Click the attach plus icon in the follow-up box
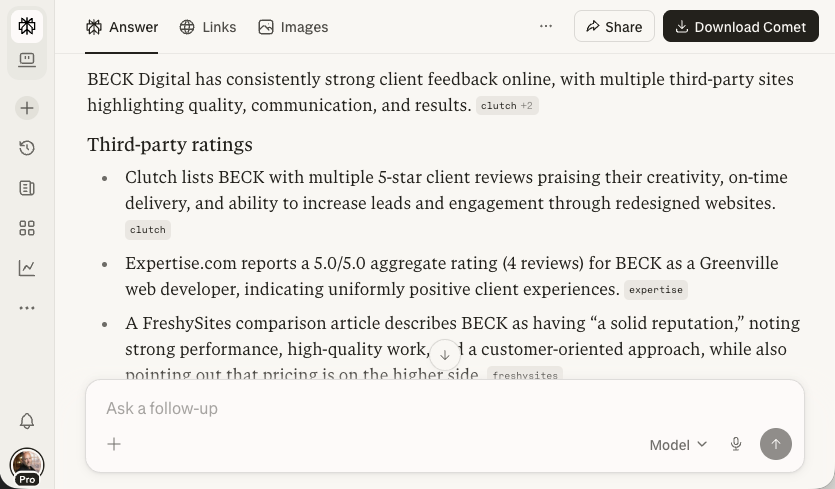The height and width of the screenshot is (489, 835). tap(114, 444)
